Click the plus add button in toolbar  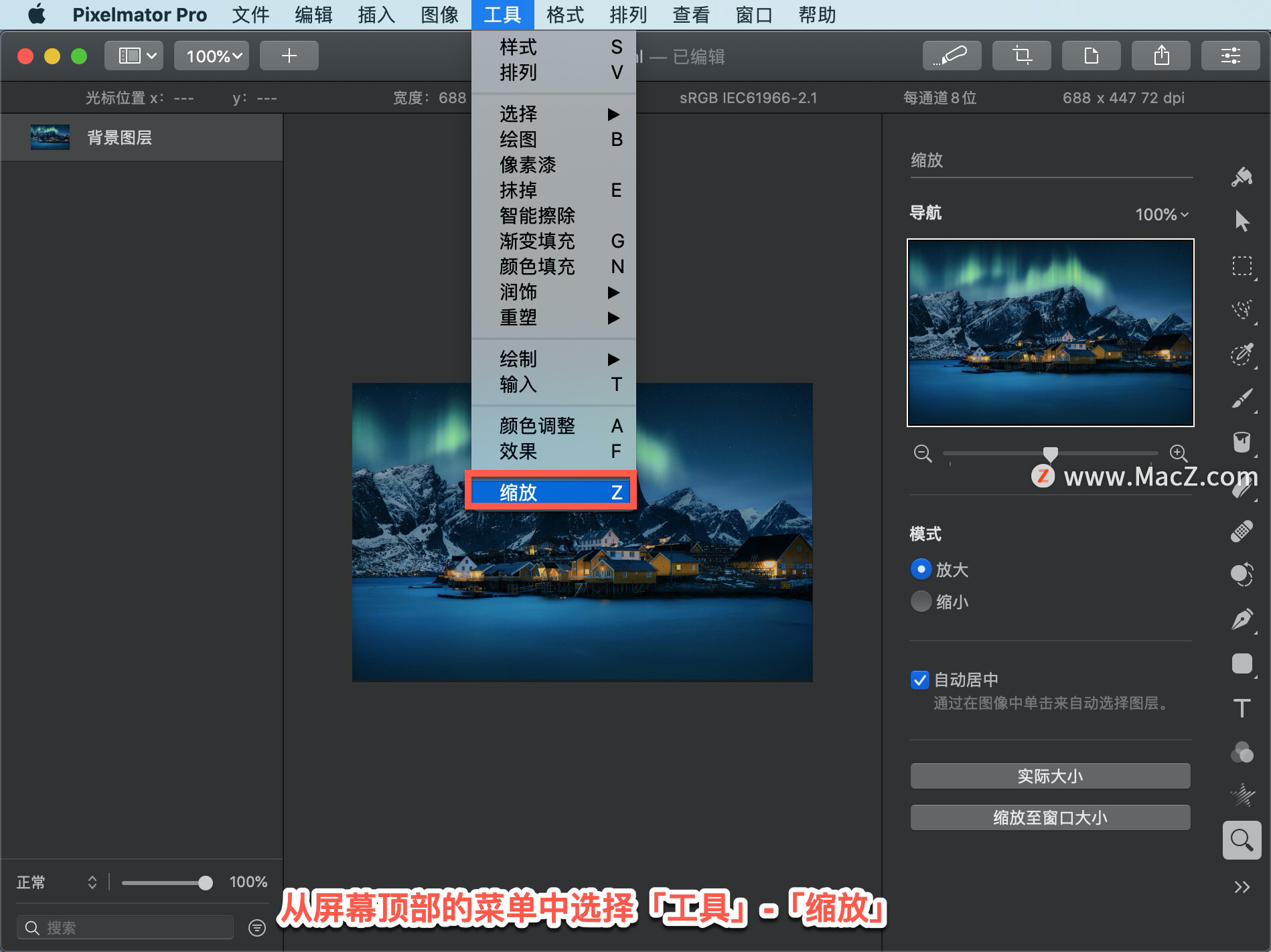[289, 56]
